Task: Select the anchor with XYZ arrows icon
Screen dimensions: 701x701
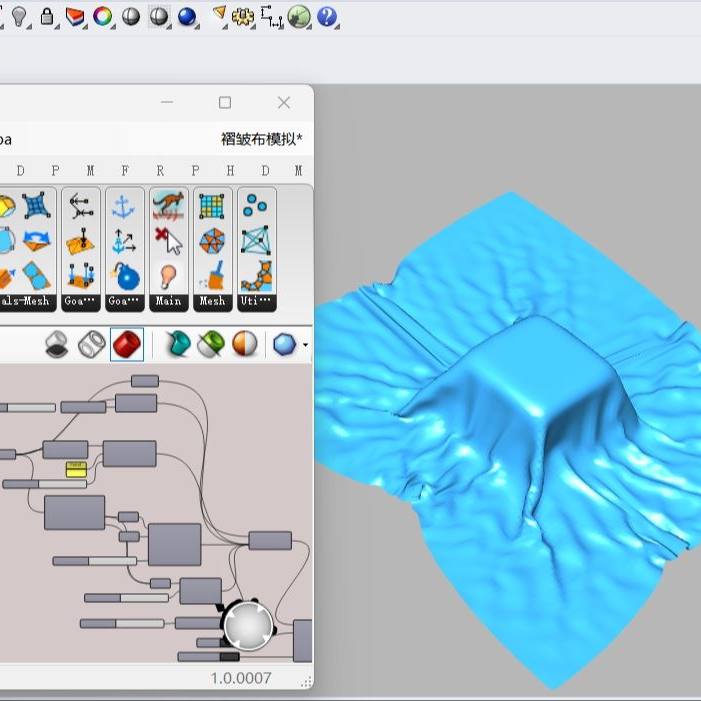Action: (x=124, y=241)
